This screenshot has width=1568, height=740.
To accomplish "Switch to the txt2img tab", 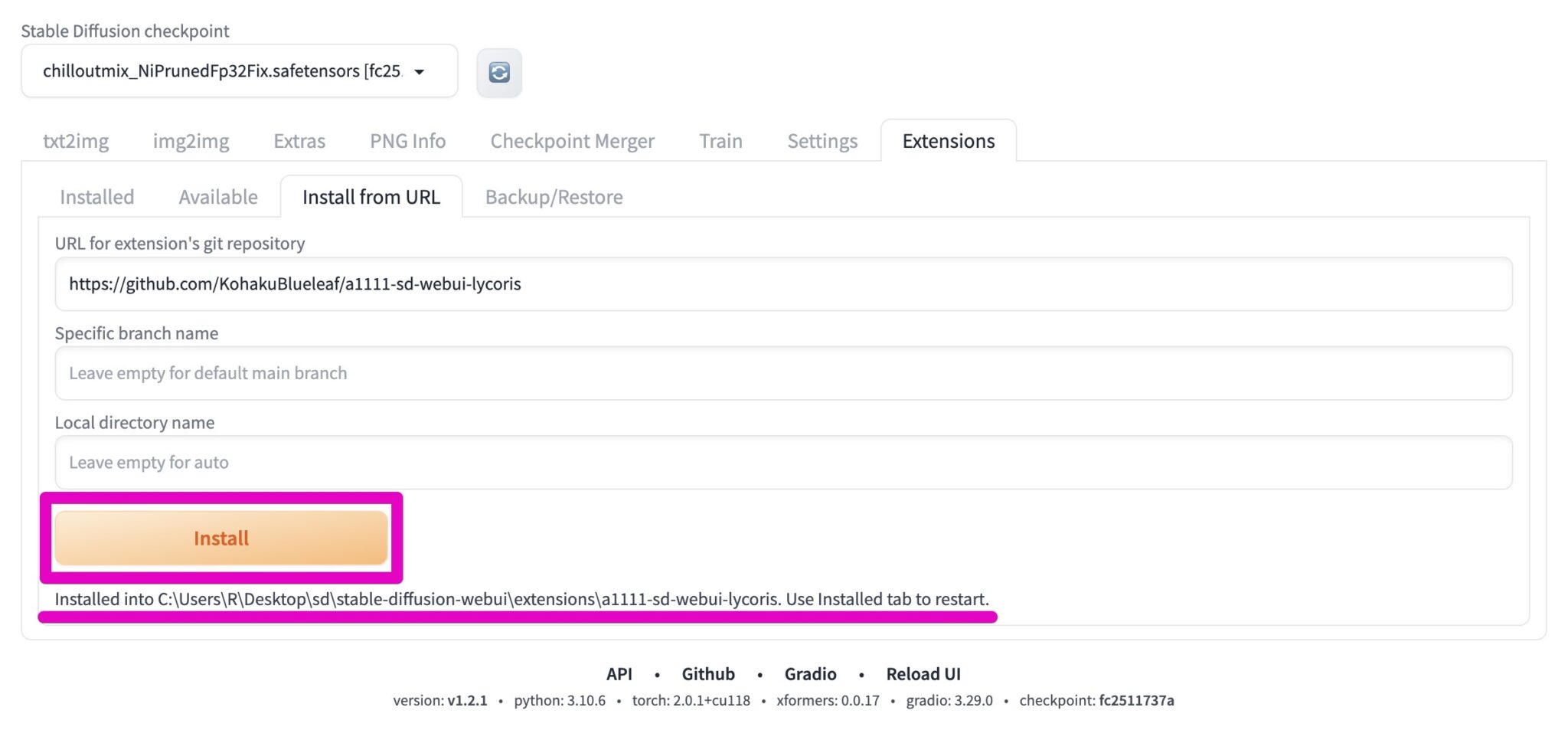I will [76, 141].
